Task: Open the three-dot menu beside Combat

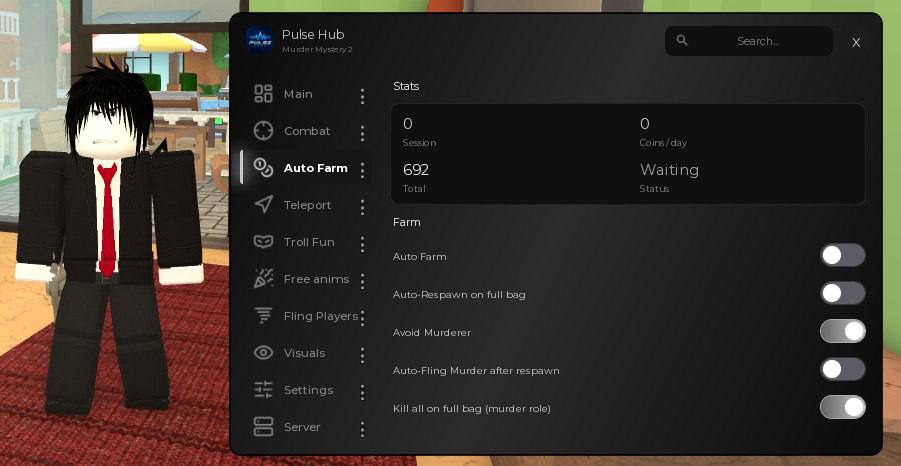Action: pyautogui.click(x=362, y=133)
